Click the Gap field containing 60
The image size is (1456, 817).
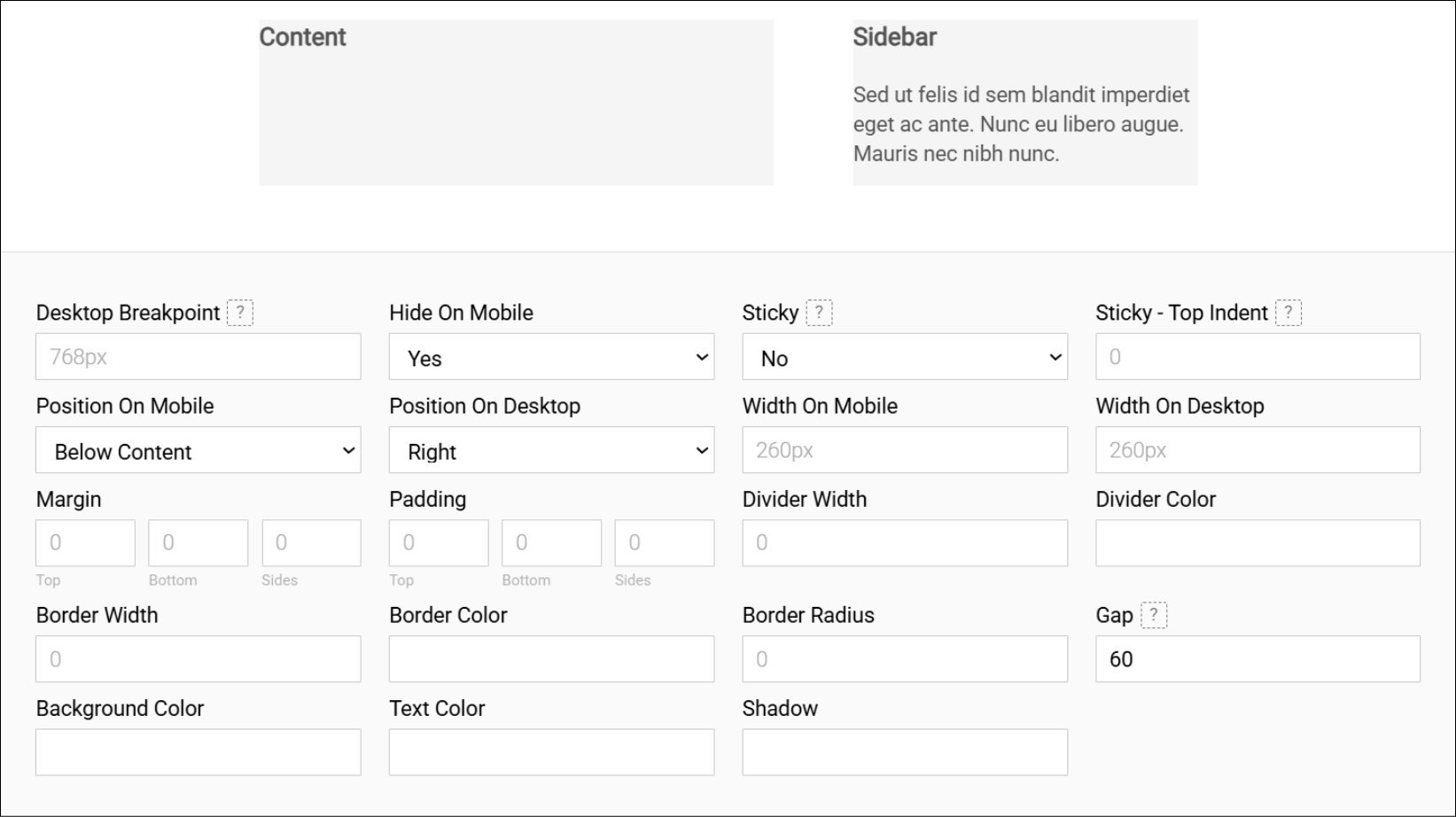(x=1257, y=658)
